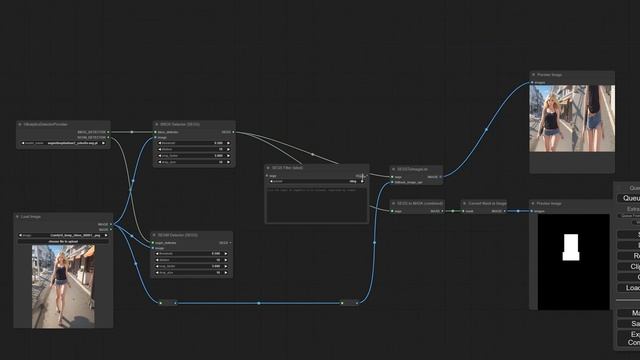640x360 pixels.
Task: Click the choose file to upload button
Action: (x=63, y=242)
